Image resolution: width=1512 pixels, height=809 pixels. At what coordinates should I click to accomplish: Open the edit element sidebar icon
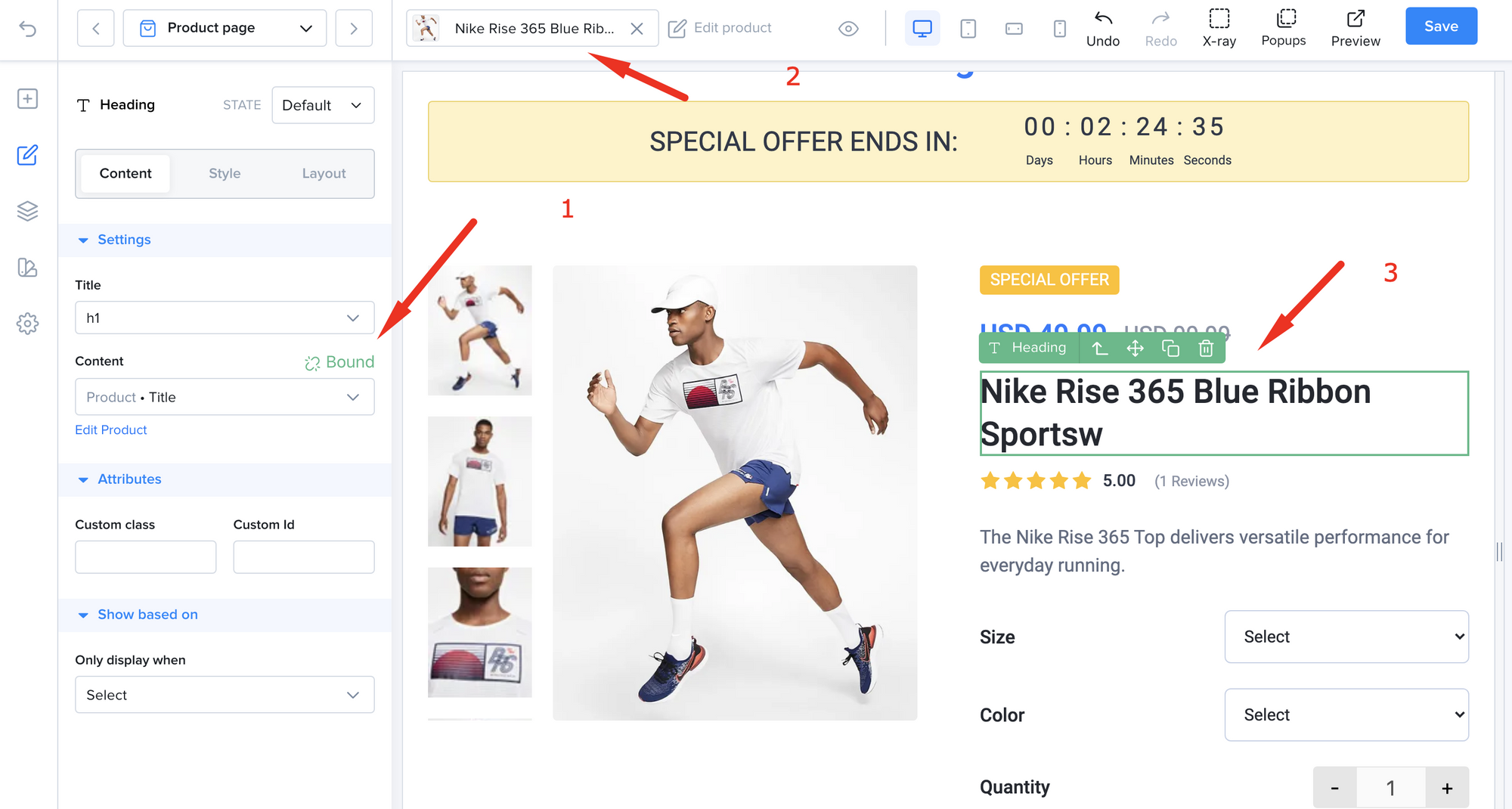pos(28,155)
